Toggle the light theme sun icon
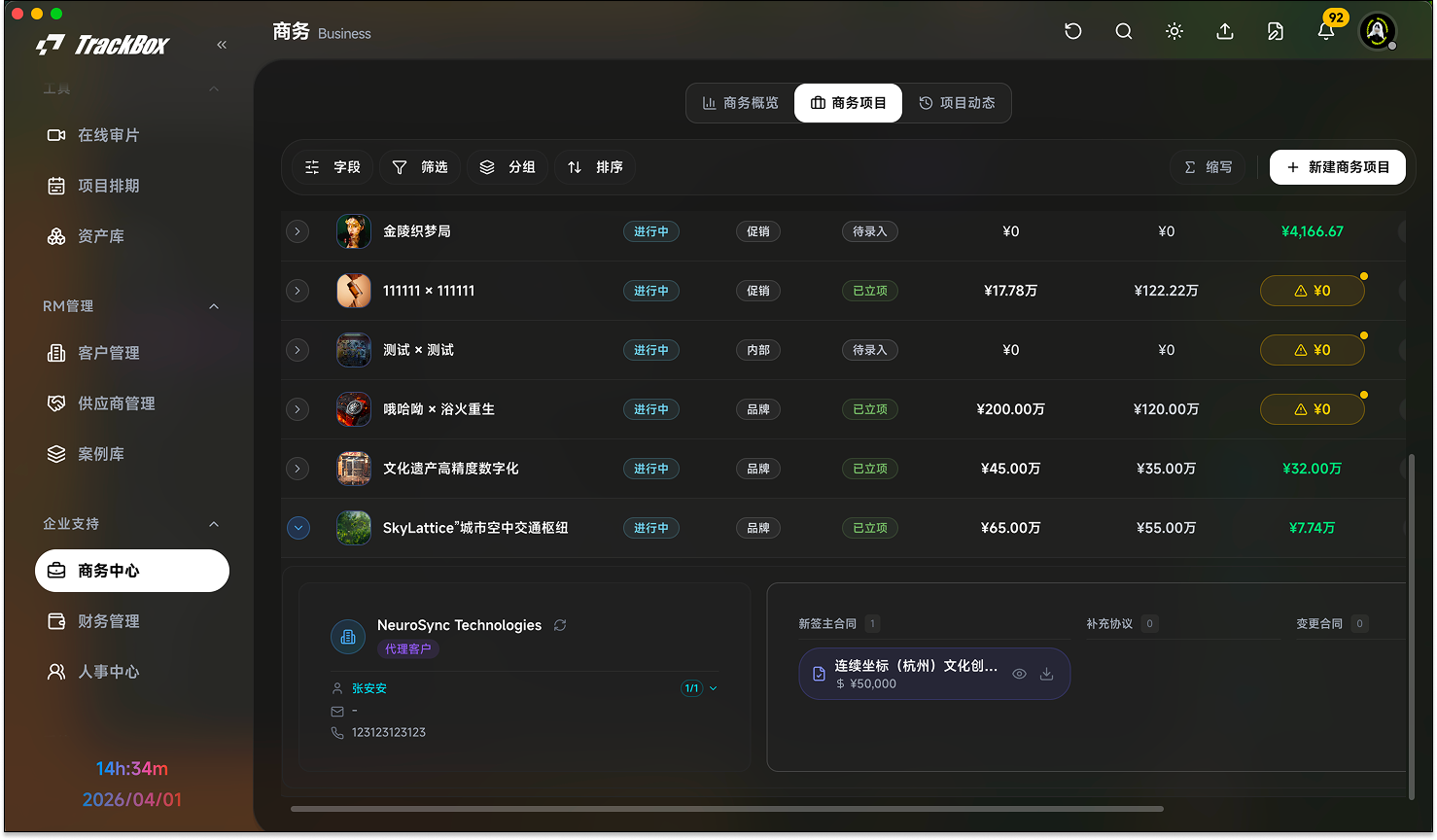Viewport: 1437px width, 840px height. pos(1174,31)
